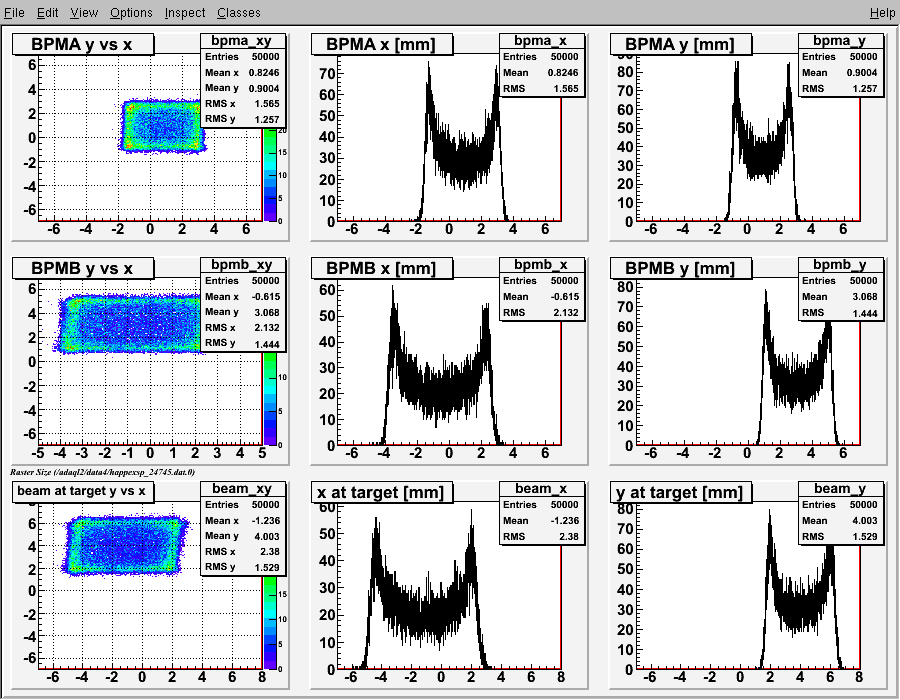Click the beam at target color palette
This screenshot has height=700, width=900.
269,623
